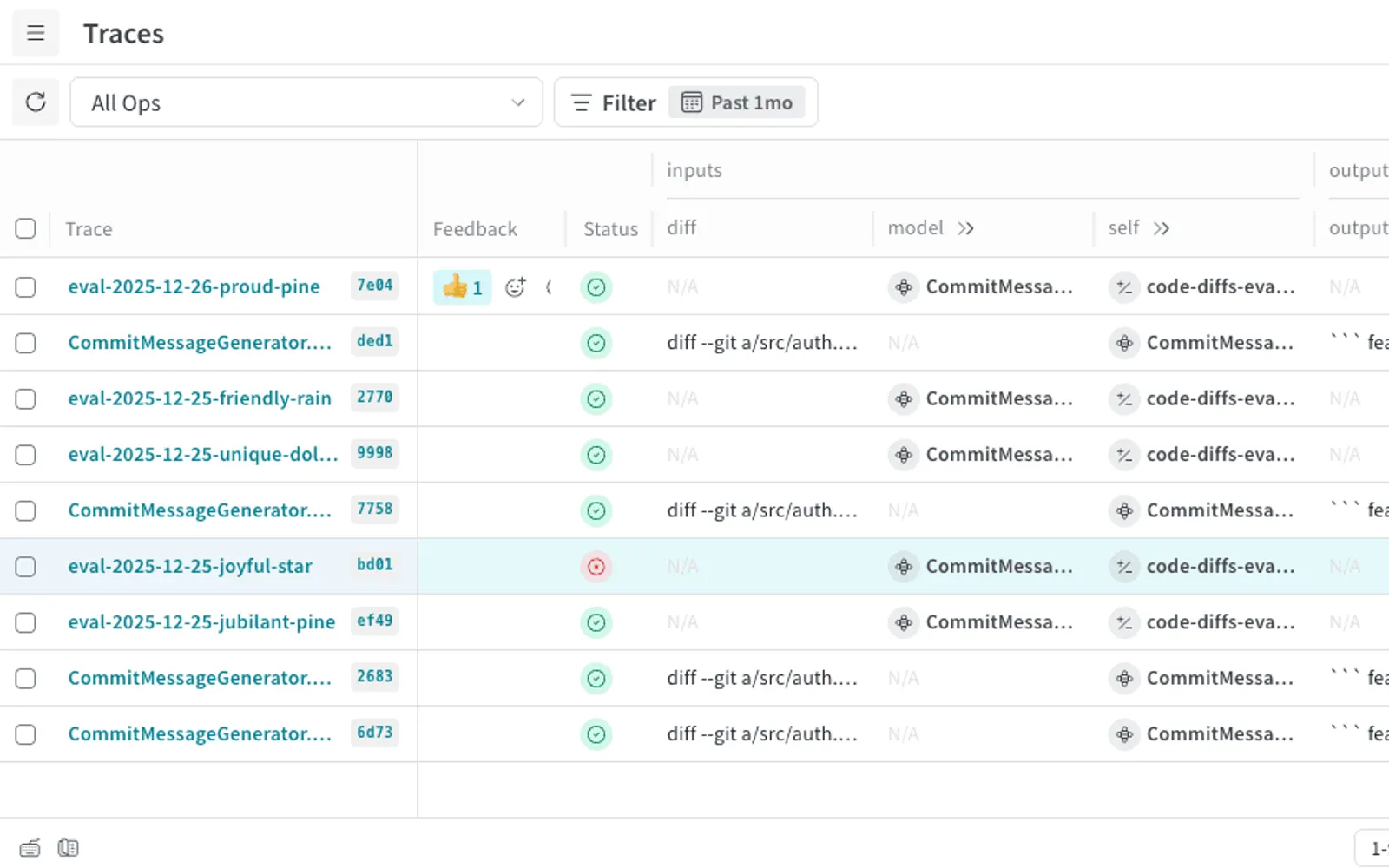Click the keyboard shortcuts icon in footer
The image size is (1389, 868).
click(30, 847)
